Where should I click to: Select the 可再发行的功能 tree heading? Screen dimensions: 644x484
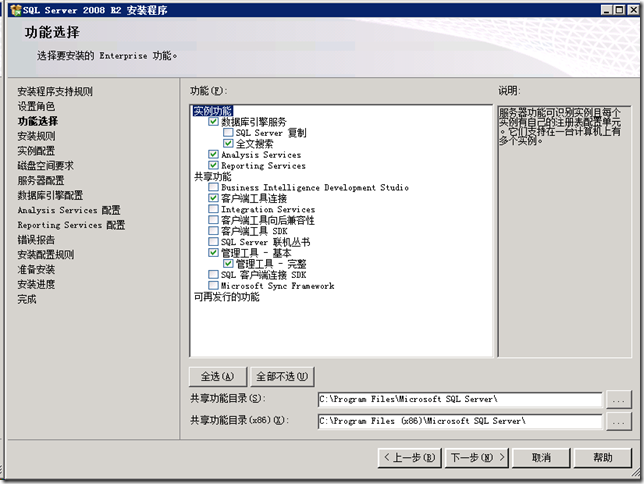226,297
